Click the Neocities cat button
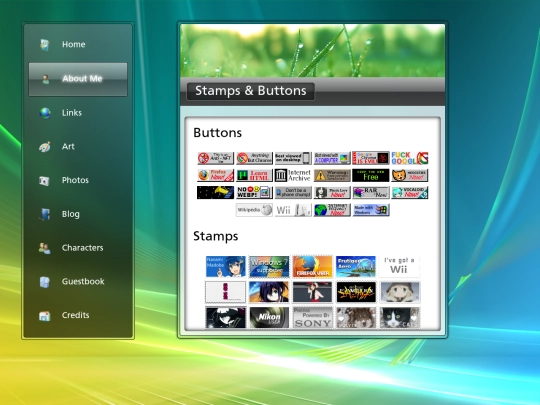The width and height of the screenshot is (540, 405). (409, 175)
